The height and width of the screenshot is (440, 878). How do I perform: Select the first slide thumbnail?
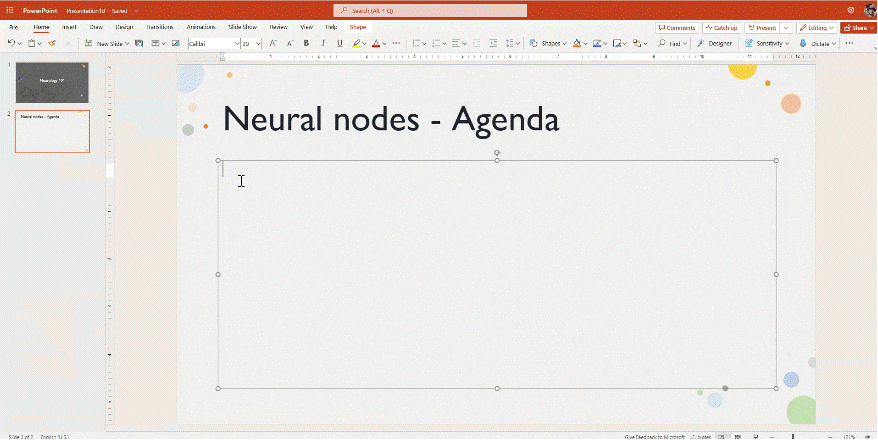[x=52, y=81]
